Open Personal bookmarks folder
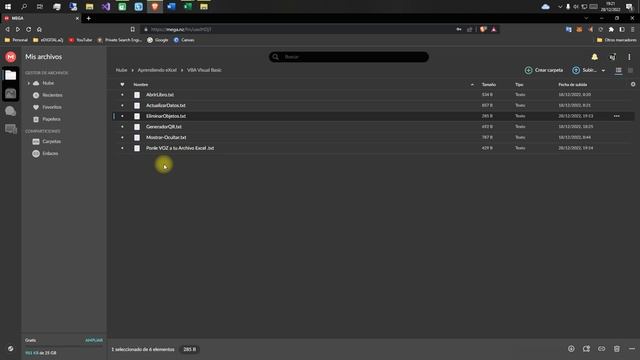Viewport: 640px width, 360px height. (16, 40)
